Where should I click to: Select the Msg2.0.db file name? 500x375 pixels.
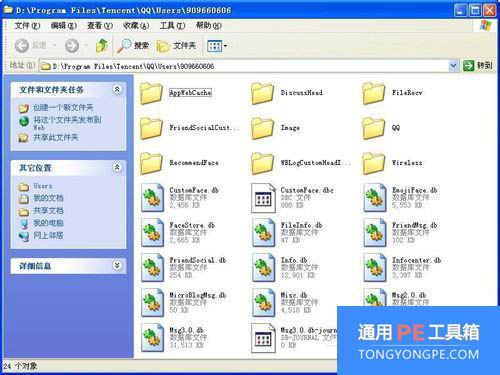409,295
